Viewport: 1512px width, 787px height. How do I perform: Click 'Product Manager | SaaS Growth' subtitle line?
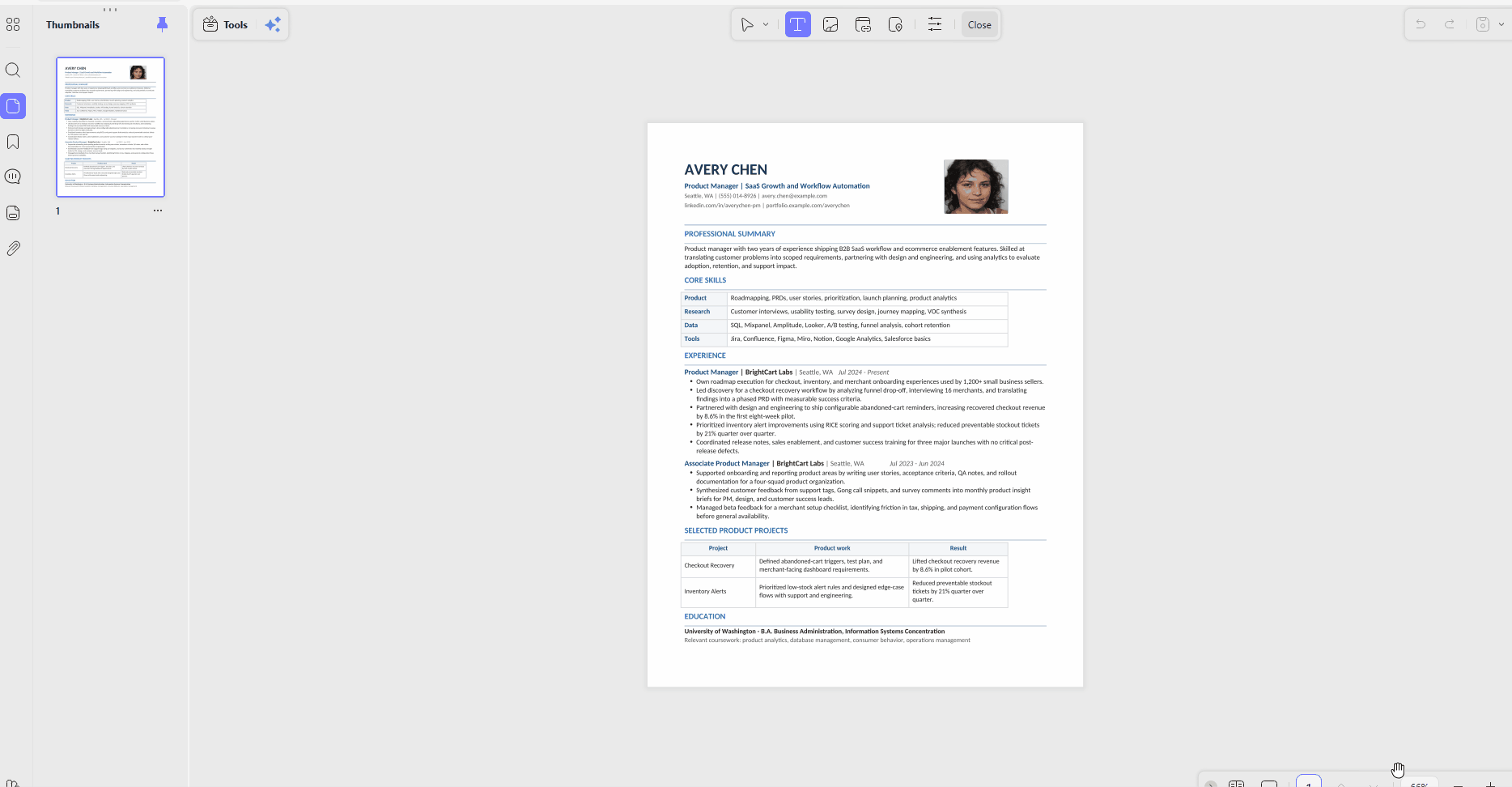tap(777, 186)
